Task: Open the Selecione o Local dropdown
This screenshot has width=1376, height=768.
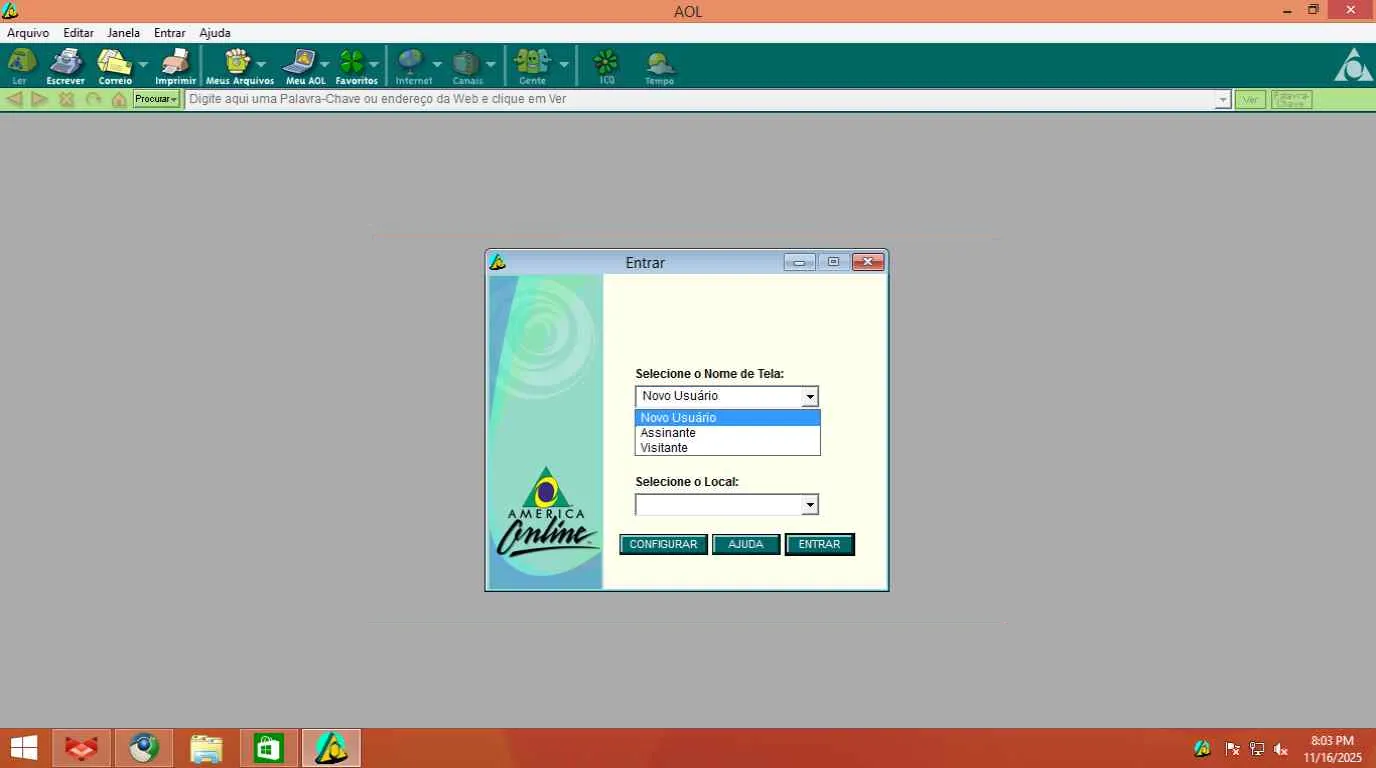Action: coord(810,505)
